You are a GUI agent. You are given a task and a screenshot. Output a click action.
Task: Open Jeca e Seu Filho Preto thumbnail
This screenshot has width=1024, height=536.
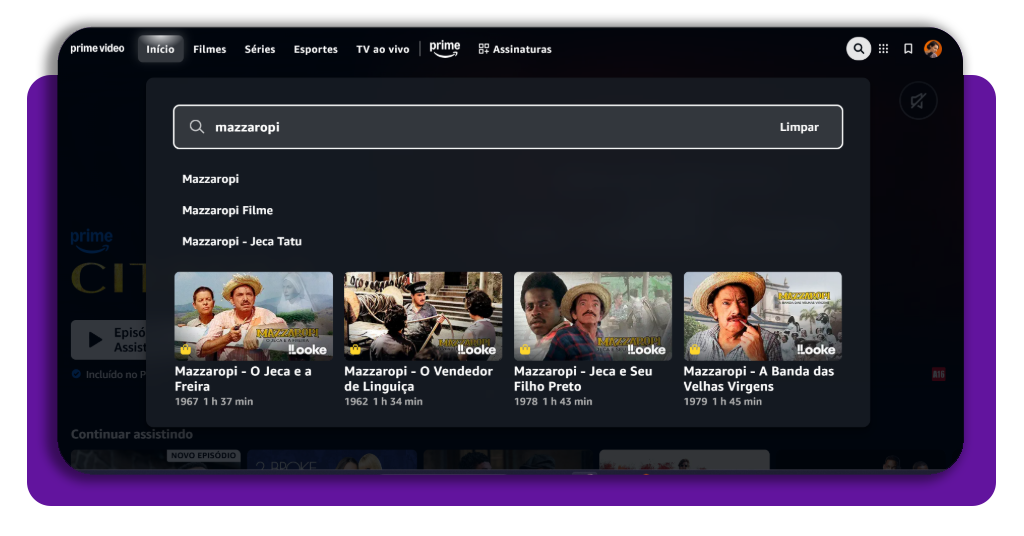593,316
